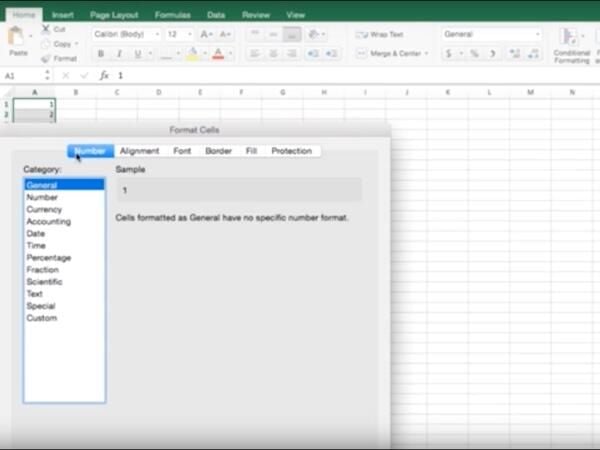This screenshot has width=600, height=450.
Task: Open the Insert ribbon tab
Action: coord(63,15)
